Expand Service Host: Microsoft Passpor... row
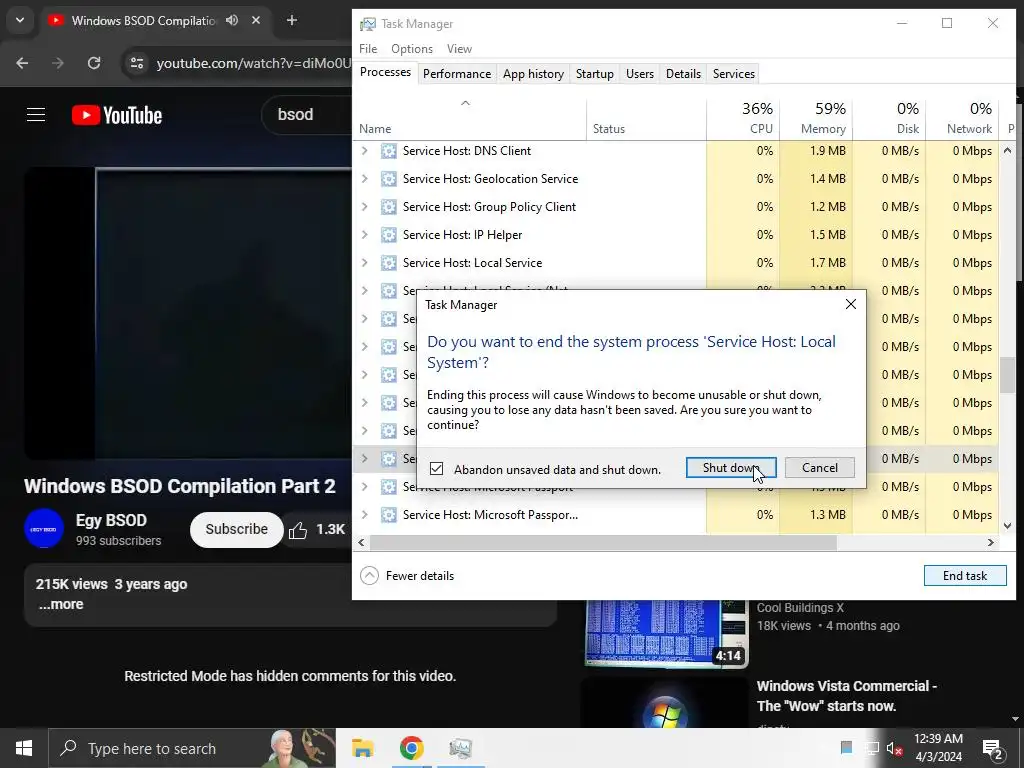 pyautogui.click(x=364, y=515)
